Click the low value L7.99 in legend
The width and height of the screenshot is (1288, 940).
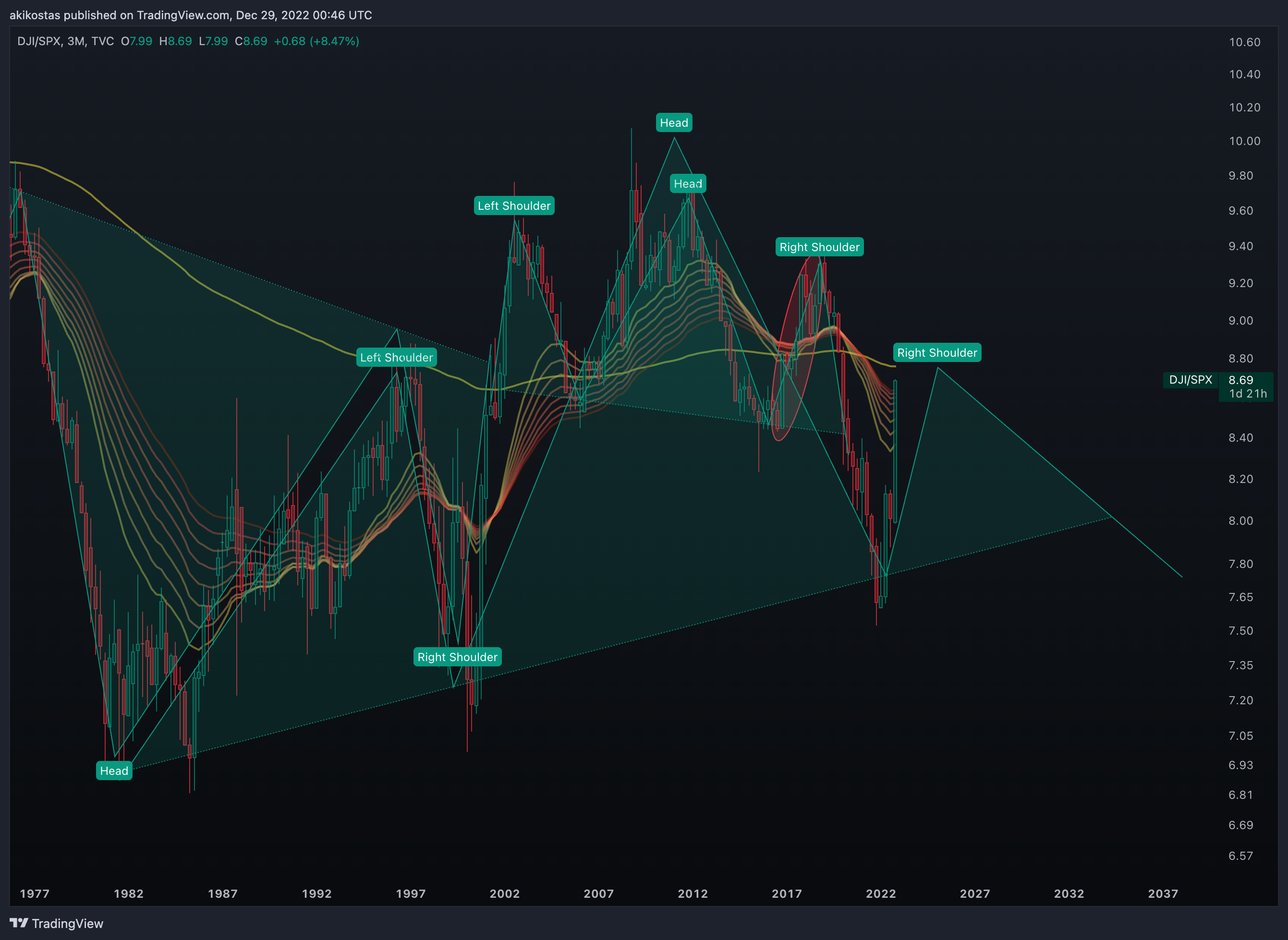pos(213,41)
